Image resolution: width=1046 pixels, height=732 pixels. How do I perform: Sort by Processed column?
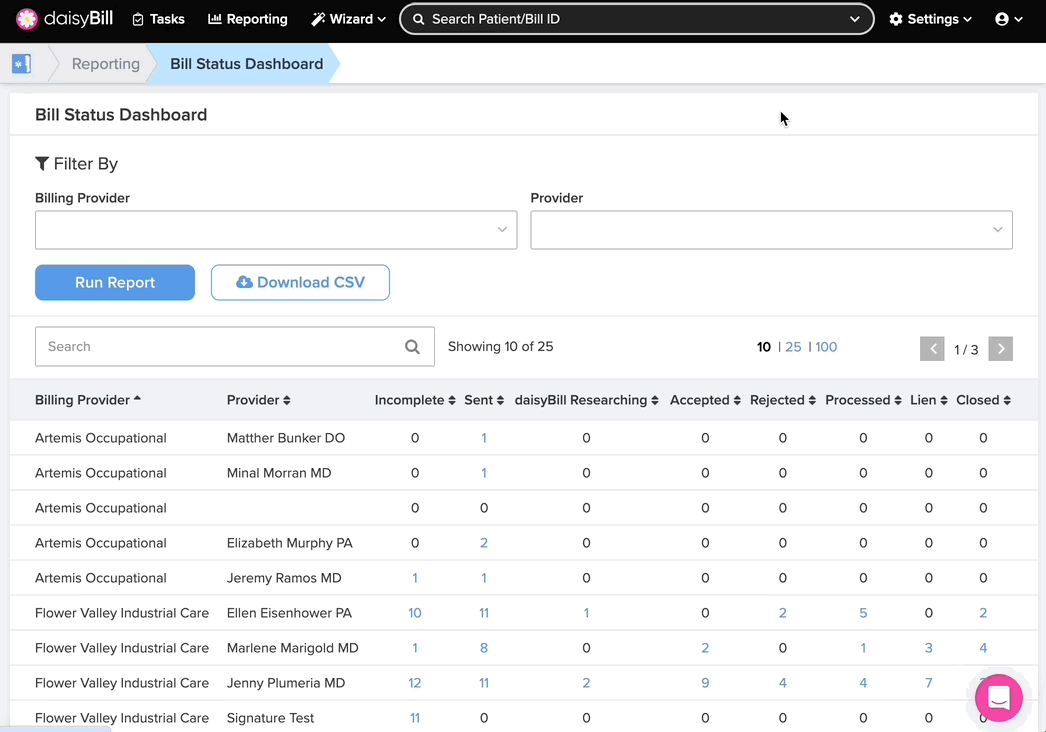coord(863,400)
